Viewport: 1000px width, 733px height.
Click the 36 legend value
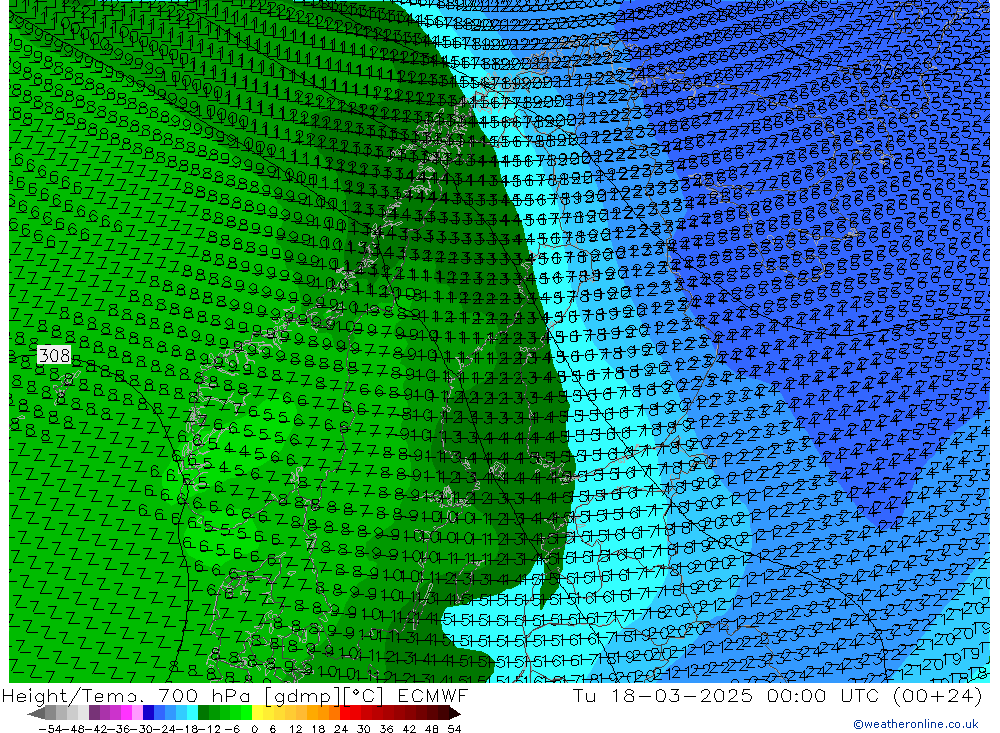tap(386, 729)
